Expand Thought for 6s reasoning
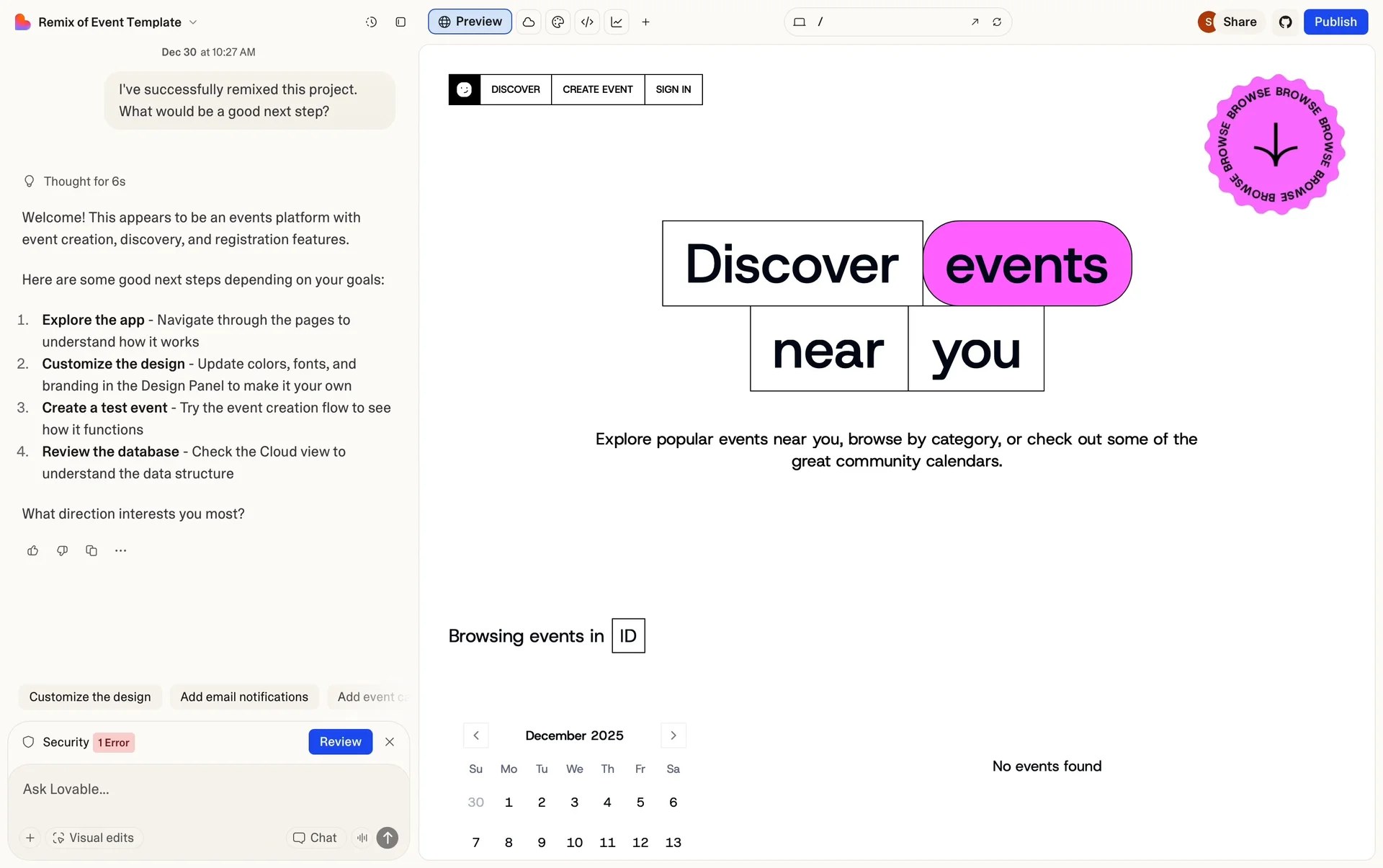This screenshot has height=868, width=1383. (x=84, y=182)
